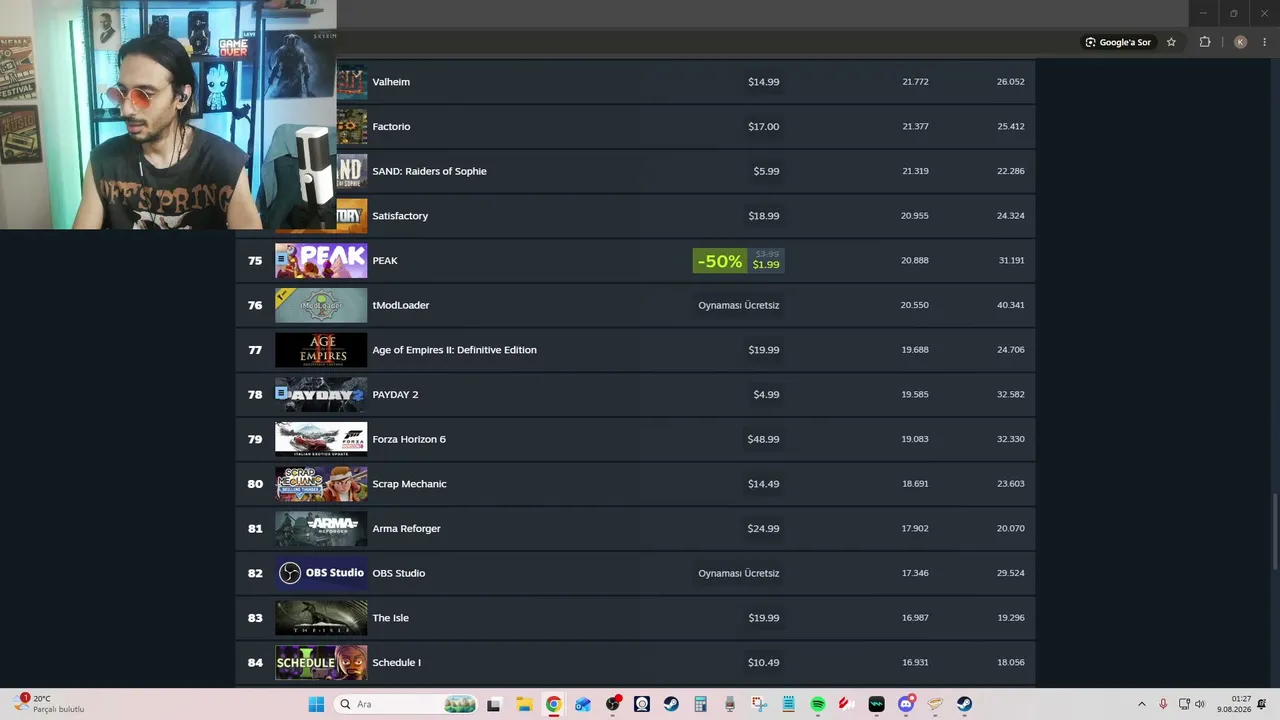Viewport: 1280px width, 720px height.
Task: Open Spotify from the taskbar
Action: tap(818, 704)
